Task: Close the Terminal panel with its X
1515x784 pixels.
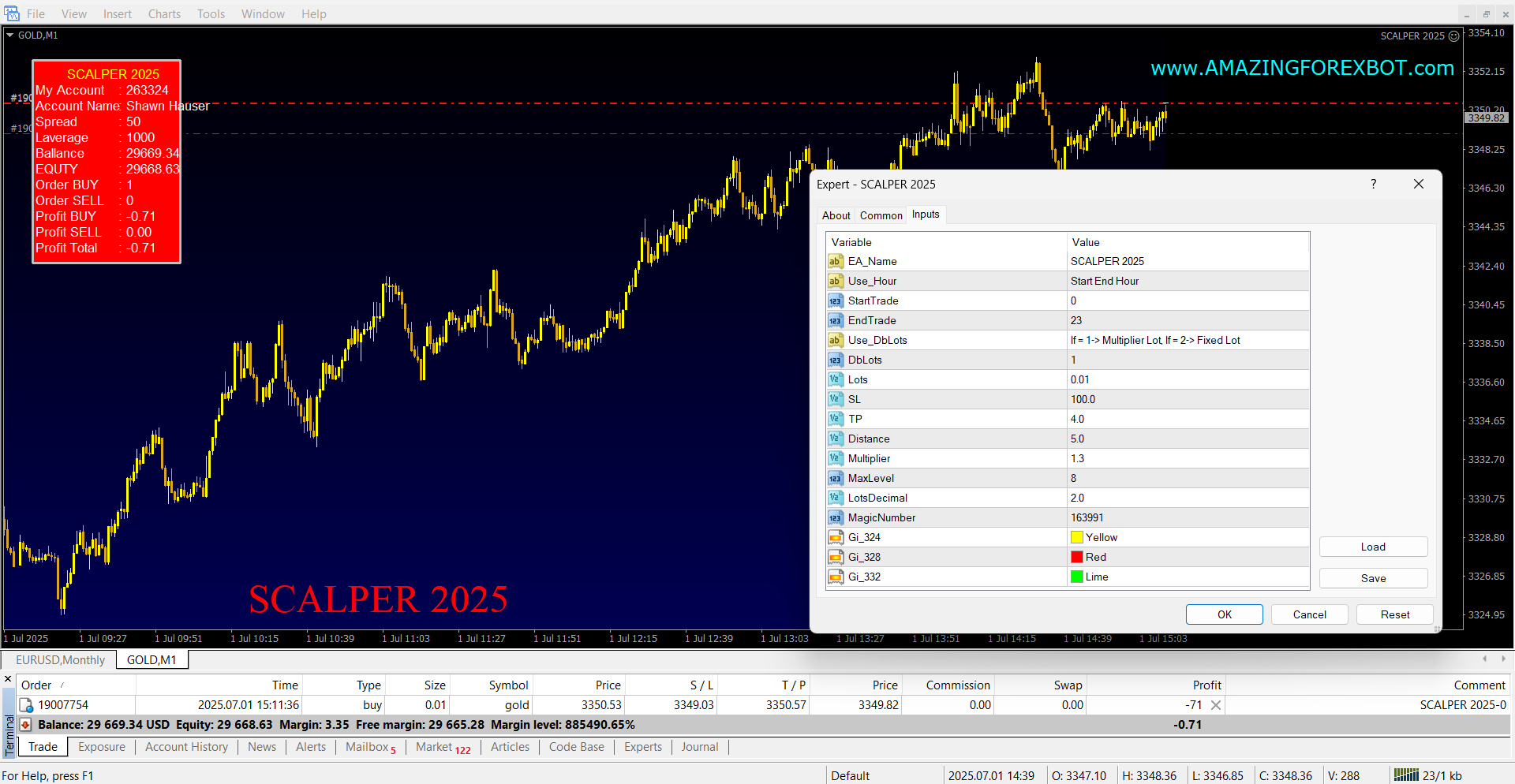Action: click(8, 679)
